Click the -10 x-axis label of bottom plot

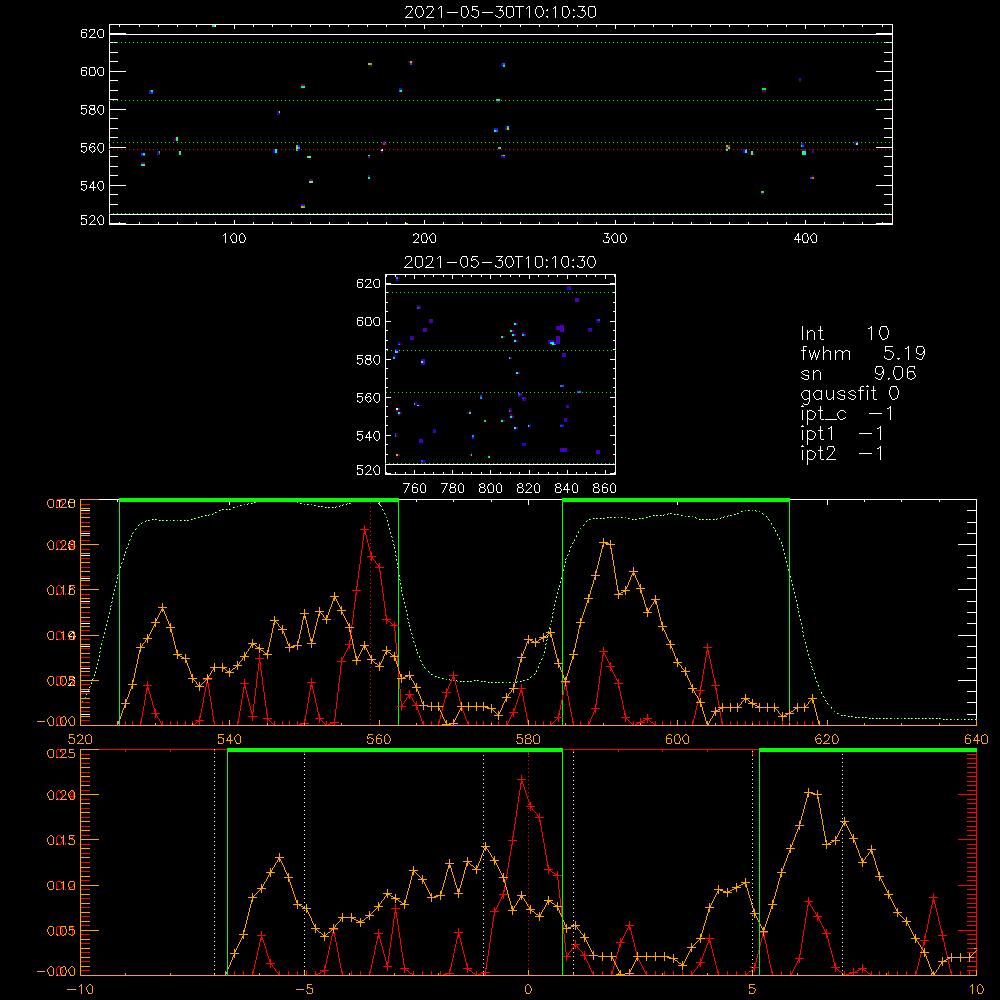click(80, 990)
